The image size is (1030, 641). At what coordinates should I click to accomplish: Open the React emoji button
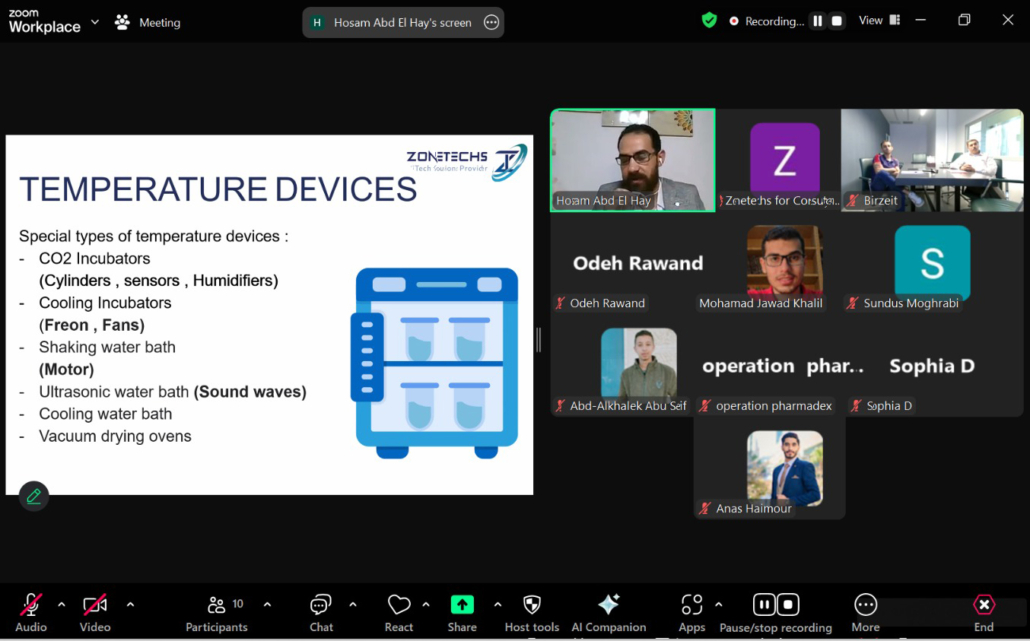click(399, 611)
